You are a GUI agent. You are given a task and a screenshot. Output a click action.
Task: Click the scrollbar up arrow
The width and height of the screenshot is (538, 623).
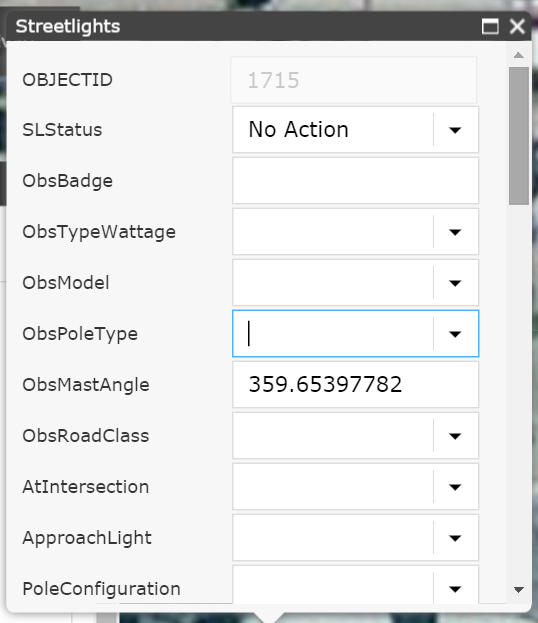pos(519,55)
